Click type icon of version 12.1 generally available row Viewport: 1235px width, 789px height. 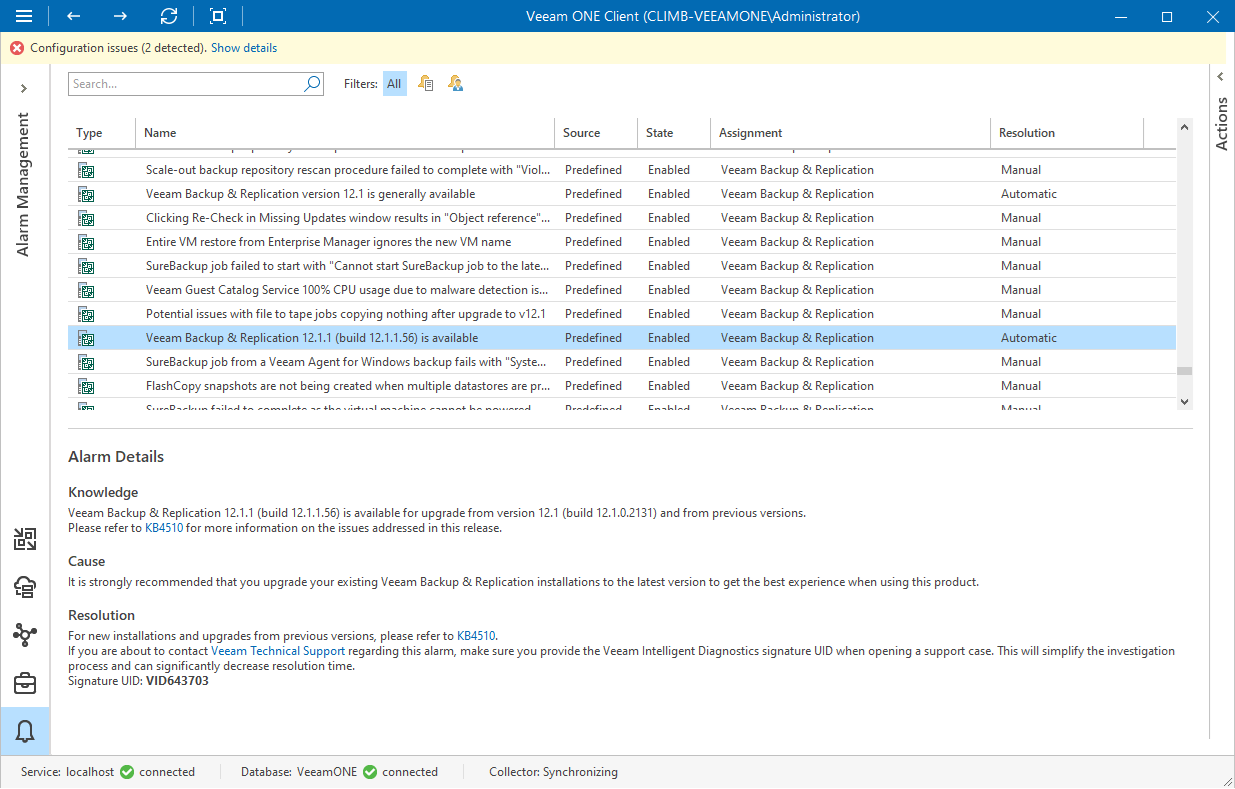pyautogui.click(x=86, y=194)
